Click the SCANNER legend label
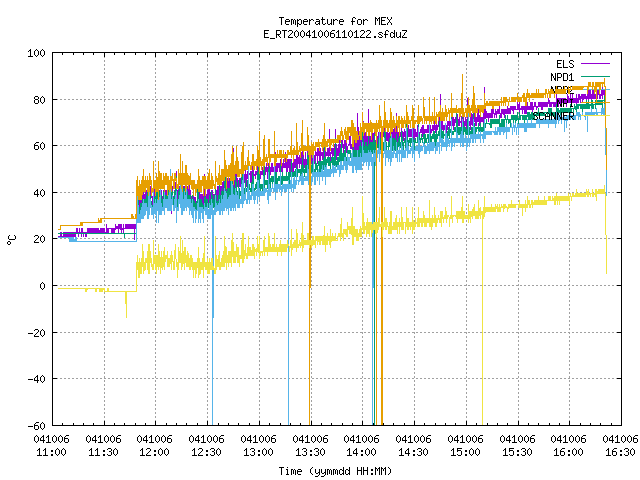This screenshot has height=480, width=640. tap(553, 116)
